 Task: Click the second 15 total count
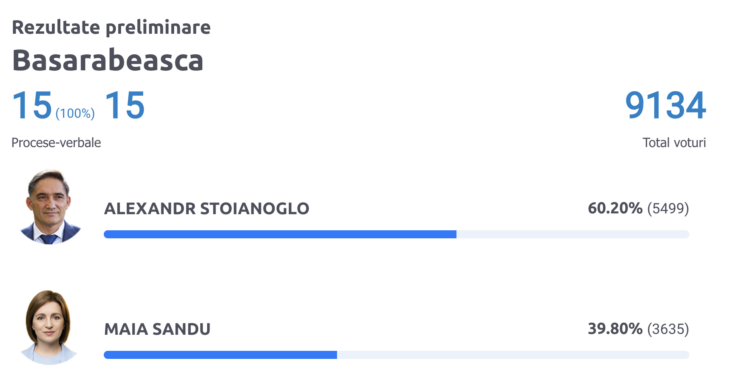[125, 105]
